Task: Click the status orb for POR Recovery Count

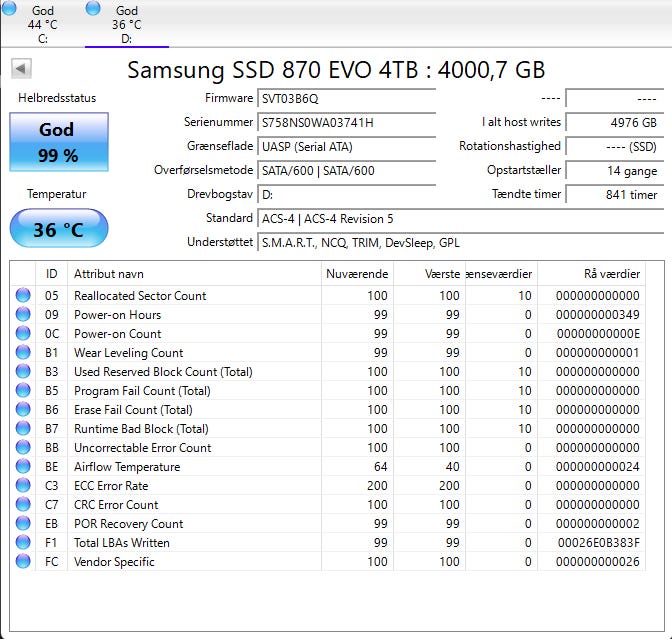Action: click(x=23, y=523)
